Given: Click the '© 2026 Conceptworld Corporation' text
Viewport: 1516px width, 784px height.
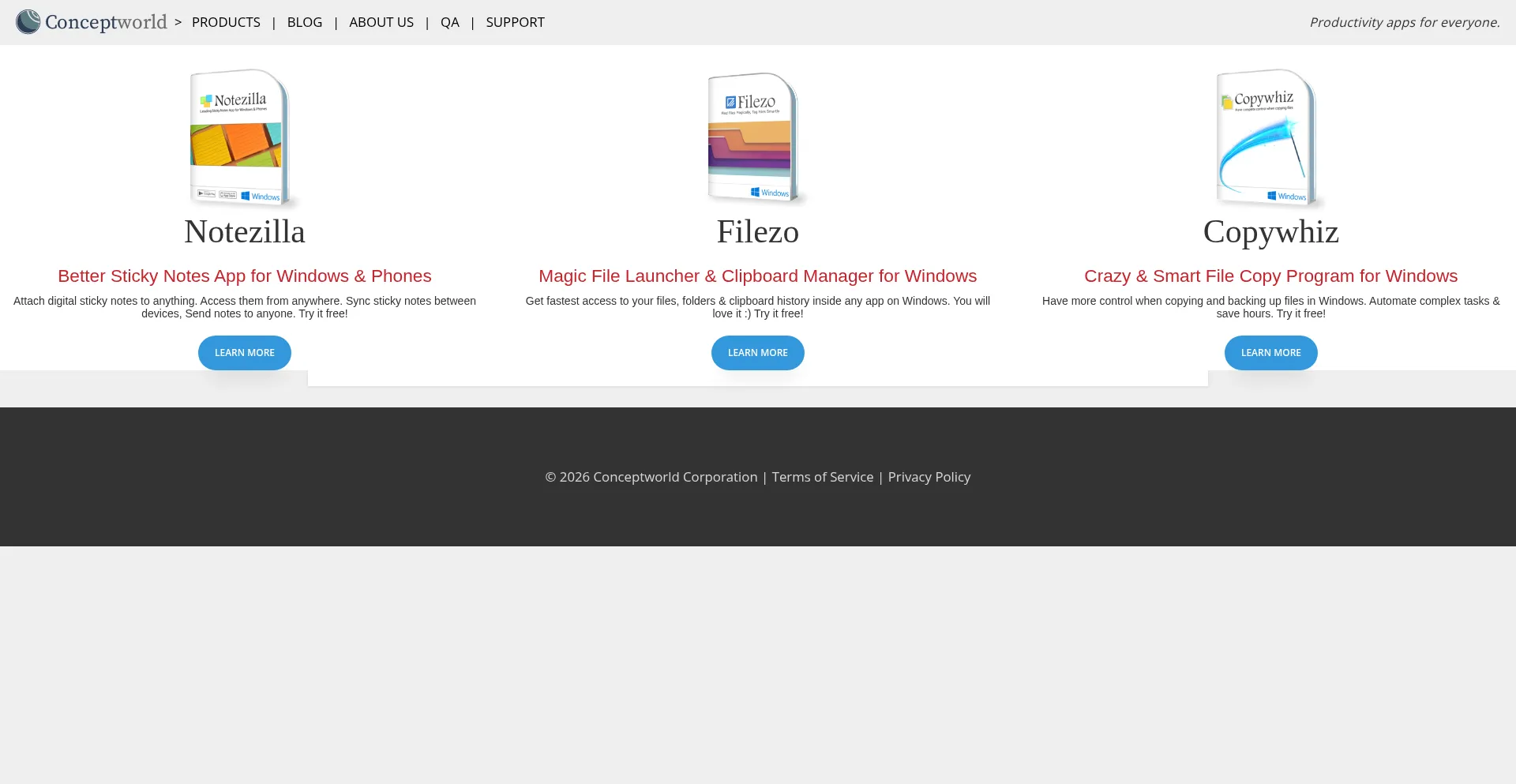Looking at the screenshot, I should click(x=651, y=477).
